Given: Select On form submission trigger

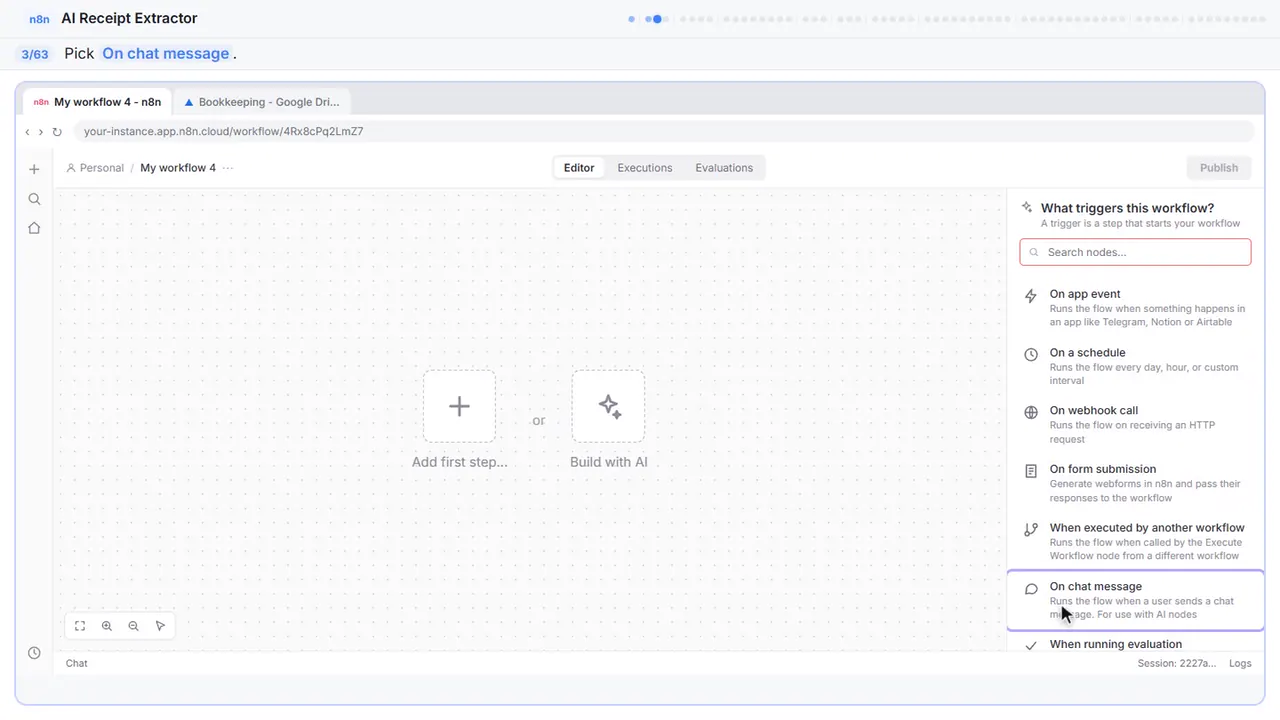Looking at the screenshot, I should tap(1136, 483).
